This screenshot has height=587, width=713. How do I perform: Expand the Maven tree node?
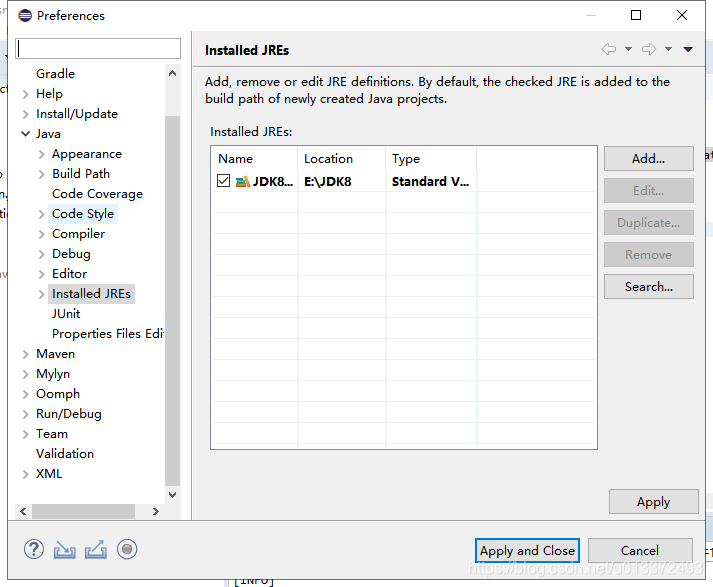pos(25,354)
